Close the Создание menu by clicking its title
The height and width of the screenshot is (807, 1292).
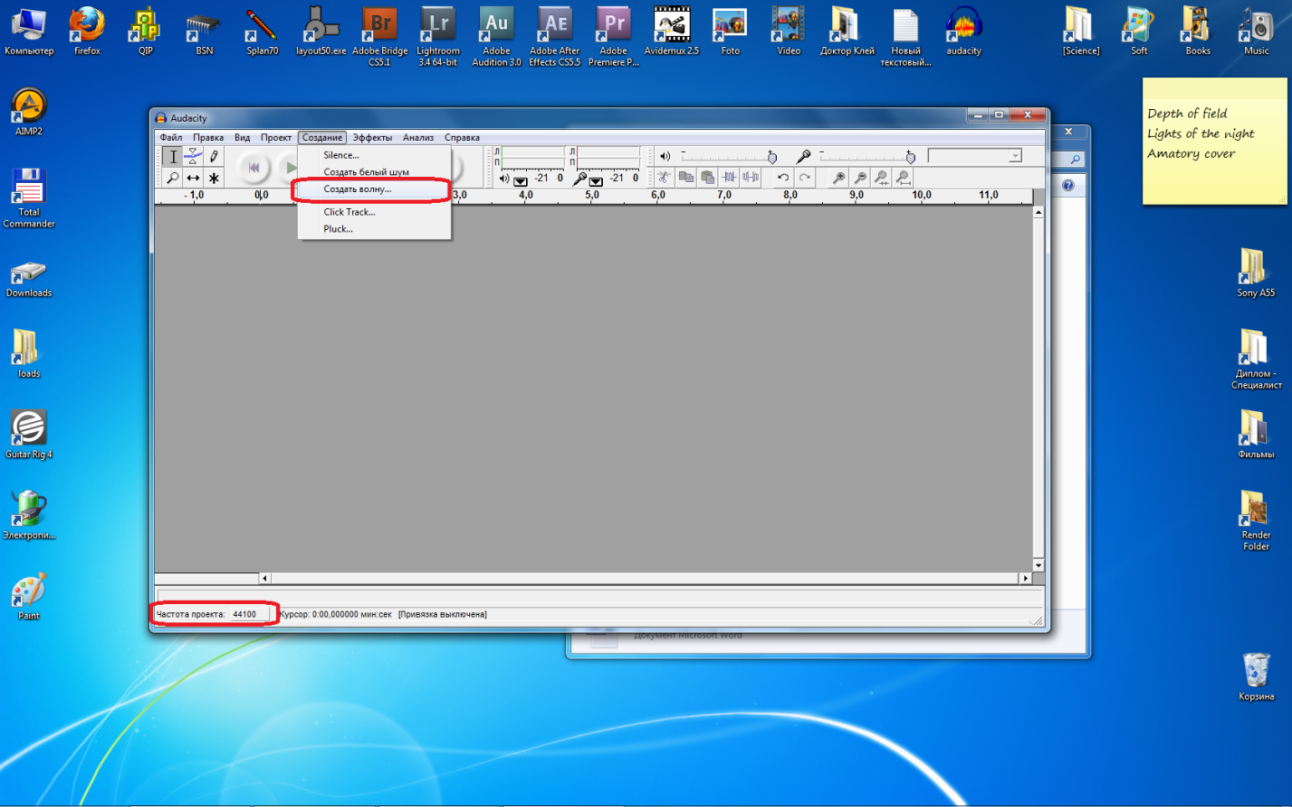point(322,137)
